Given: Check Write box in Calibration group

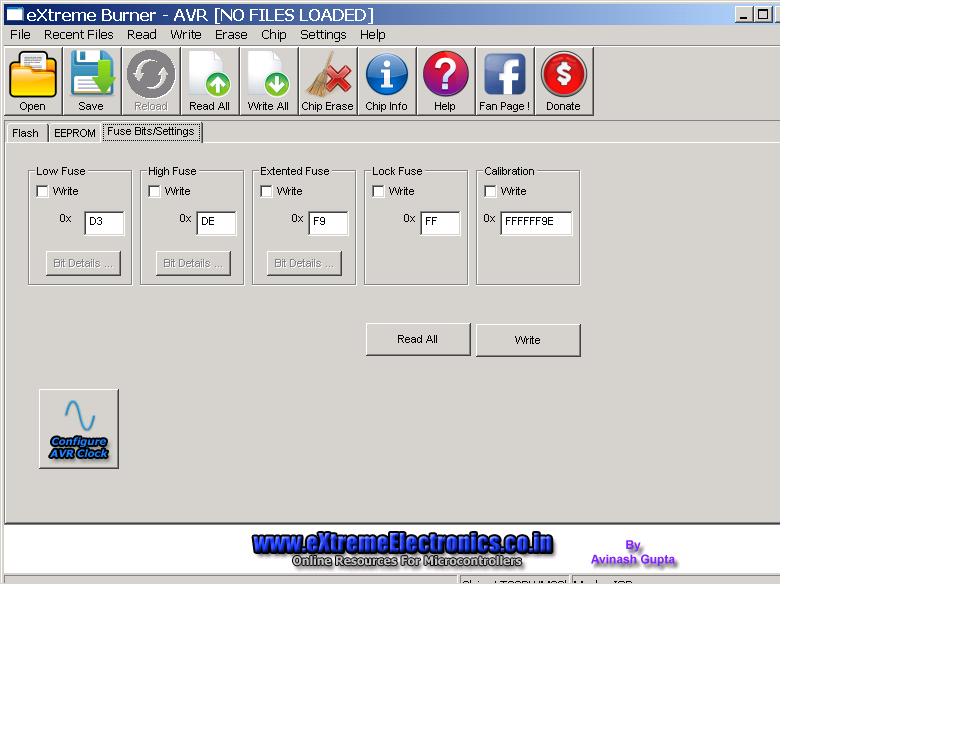Looking at the screenshot, I should pos(491,191).
